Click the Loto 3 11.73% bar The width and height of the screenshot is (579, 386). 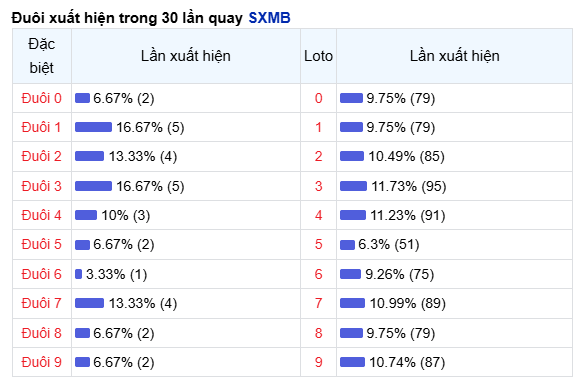[353, 186]
